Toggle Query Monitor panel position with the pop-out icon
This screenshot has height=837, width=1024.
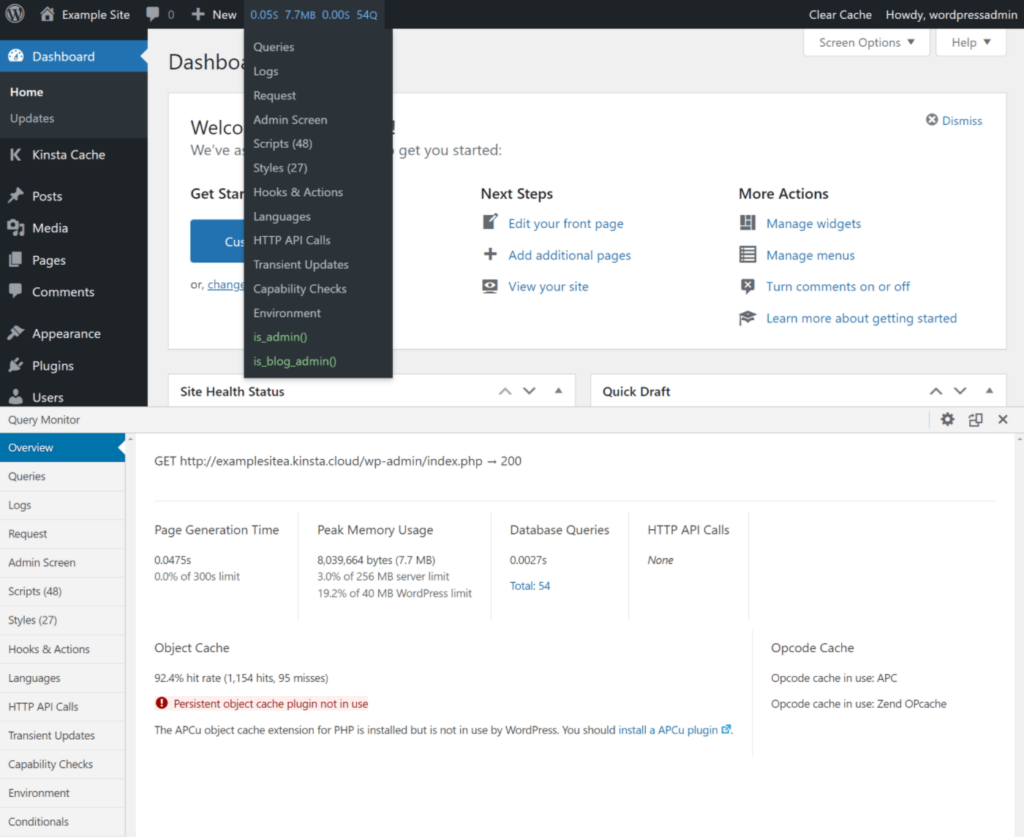coord(975,419)
